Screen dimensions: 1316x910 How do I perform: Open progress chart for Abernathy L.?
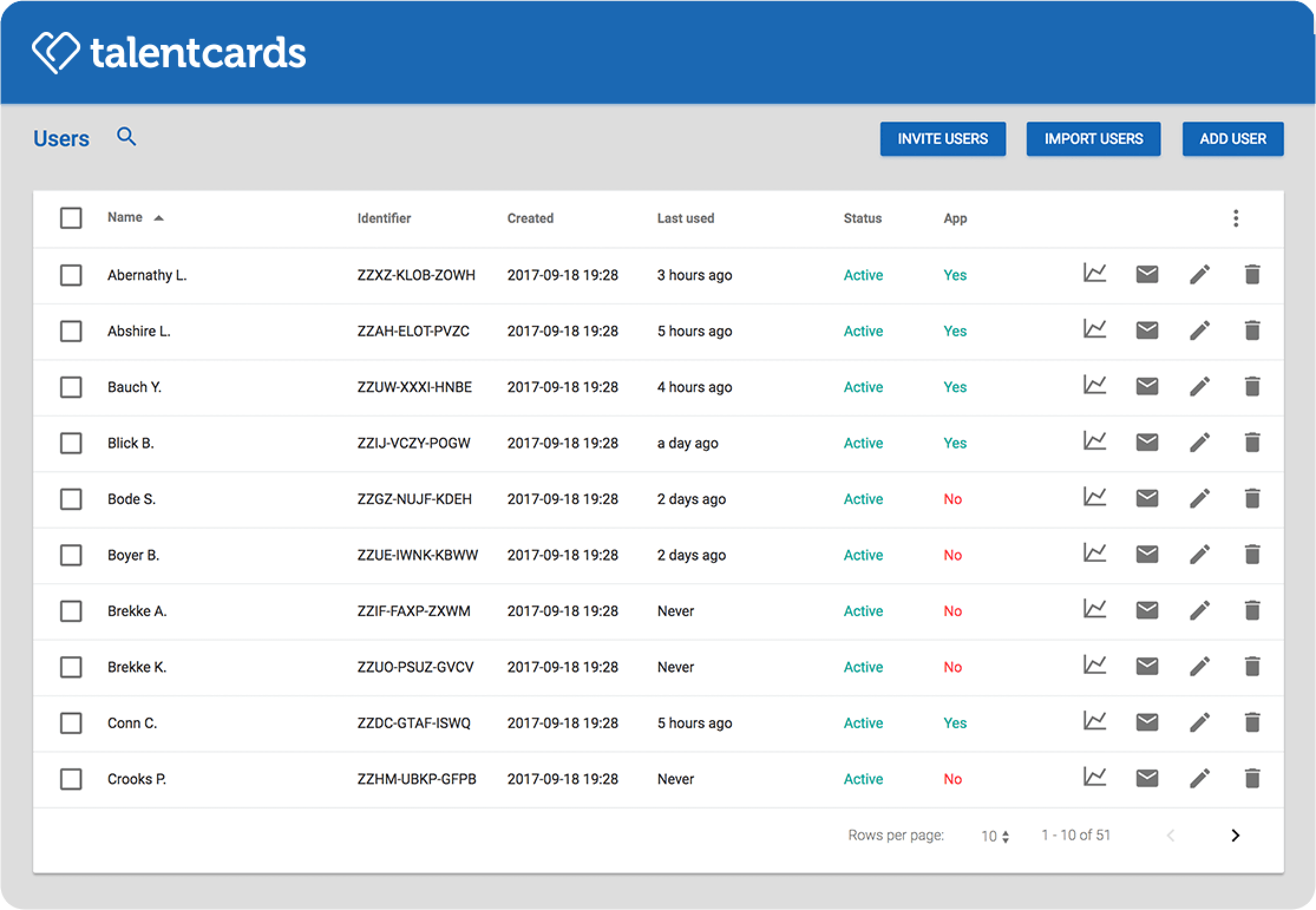(x=1095, y=275)
